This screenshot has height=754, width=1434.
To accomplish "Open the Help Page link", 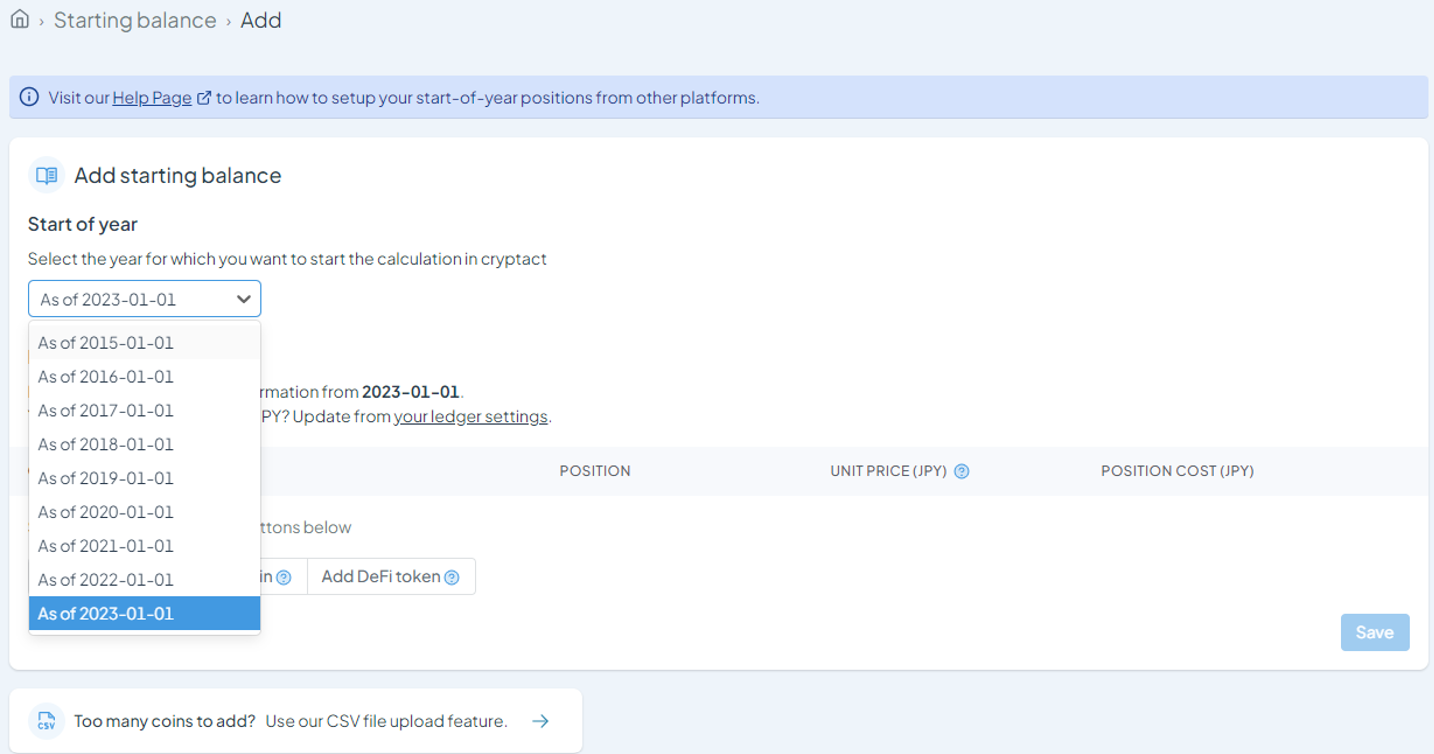I will click(152, 98).
